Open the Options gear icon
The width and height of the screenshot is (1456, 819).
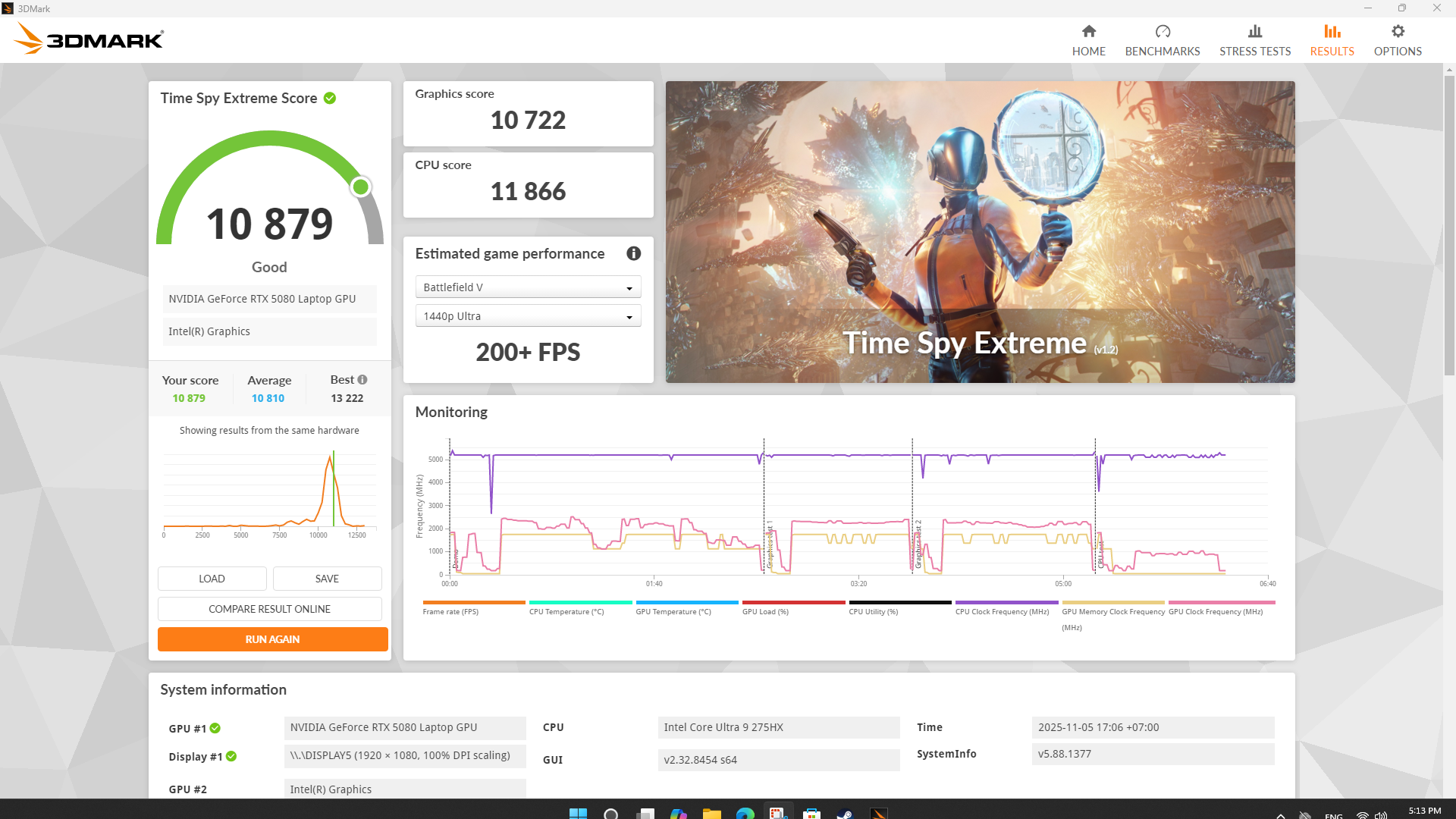click(x=1397, y=32)
